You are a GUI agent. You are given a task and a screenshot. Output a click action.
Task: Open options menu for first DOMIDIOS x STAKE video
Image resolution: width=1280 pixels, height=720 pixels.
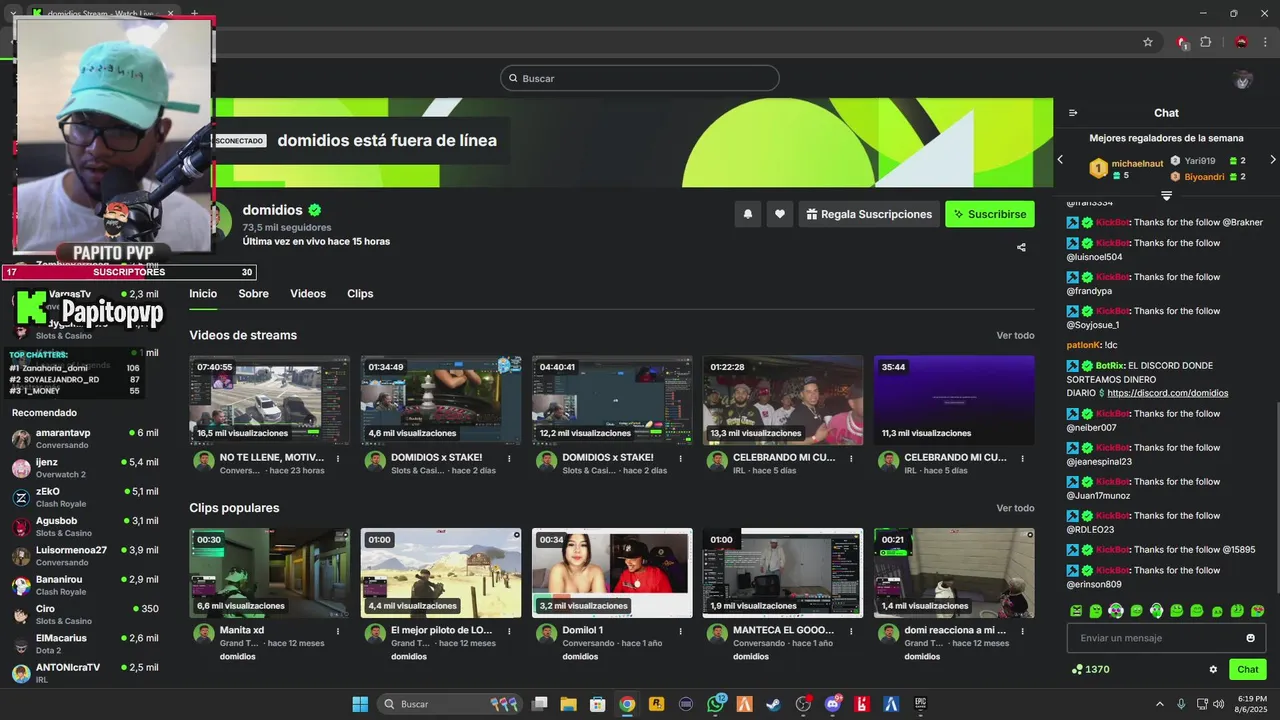tap(509, 459)
